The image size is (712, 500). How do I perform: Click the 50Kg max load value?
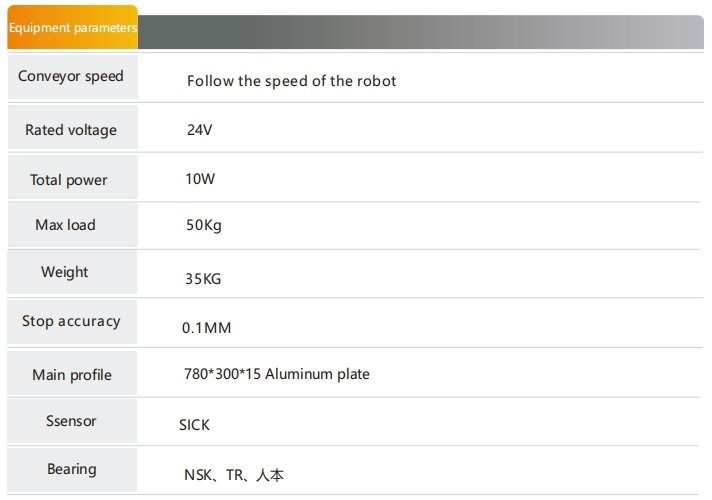(204, 225)
